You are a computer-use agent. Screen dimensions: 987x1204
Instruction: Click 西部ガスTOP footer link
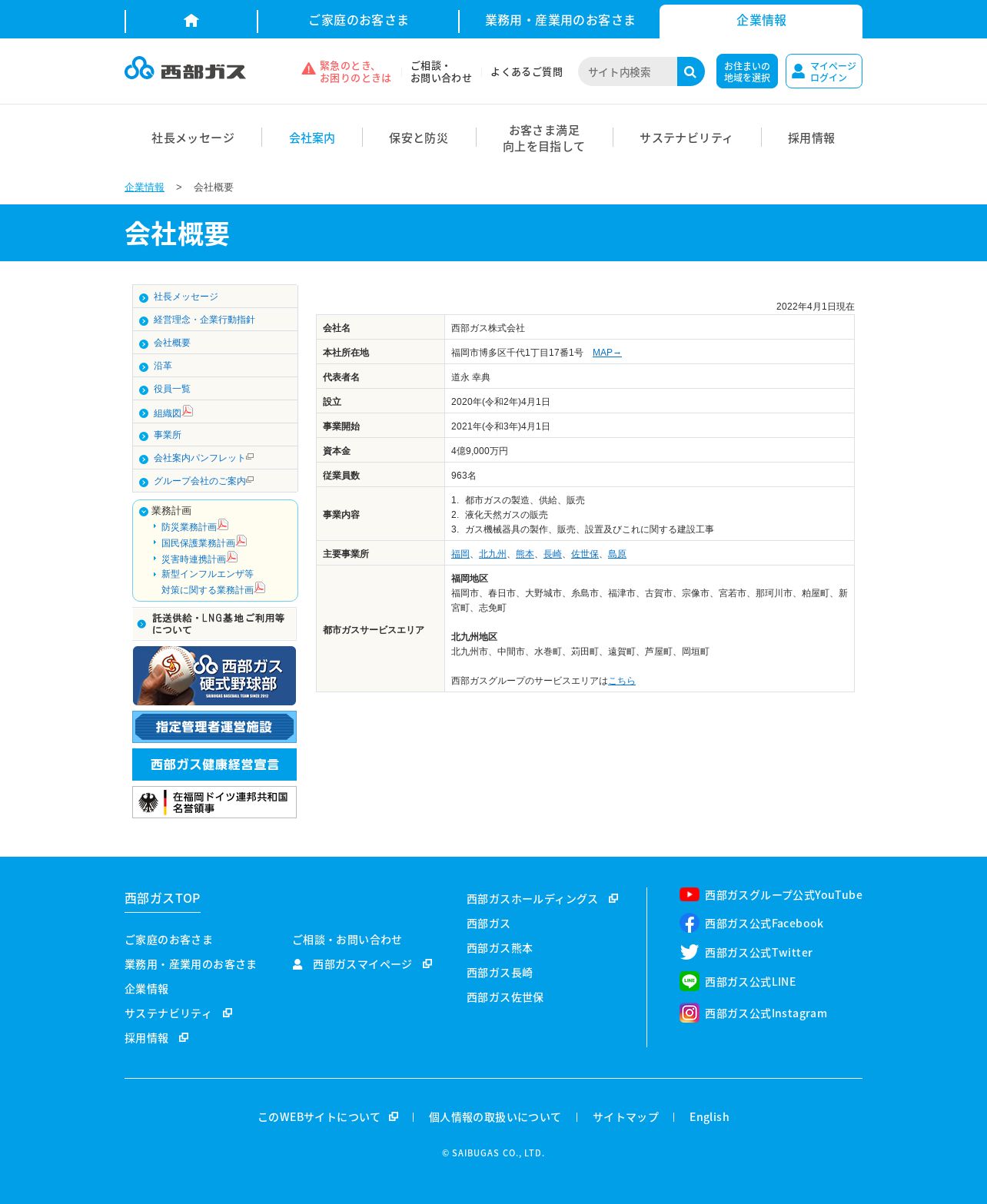tap(162, 898)
